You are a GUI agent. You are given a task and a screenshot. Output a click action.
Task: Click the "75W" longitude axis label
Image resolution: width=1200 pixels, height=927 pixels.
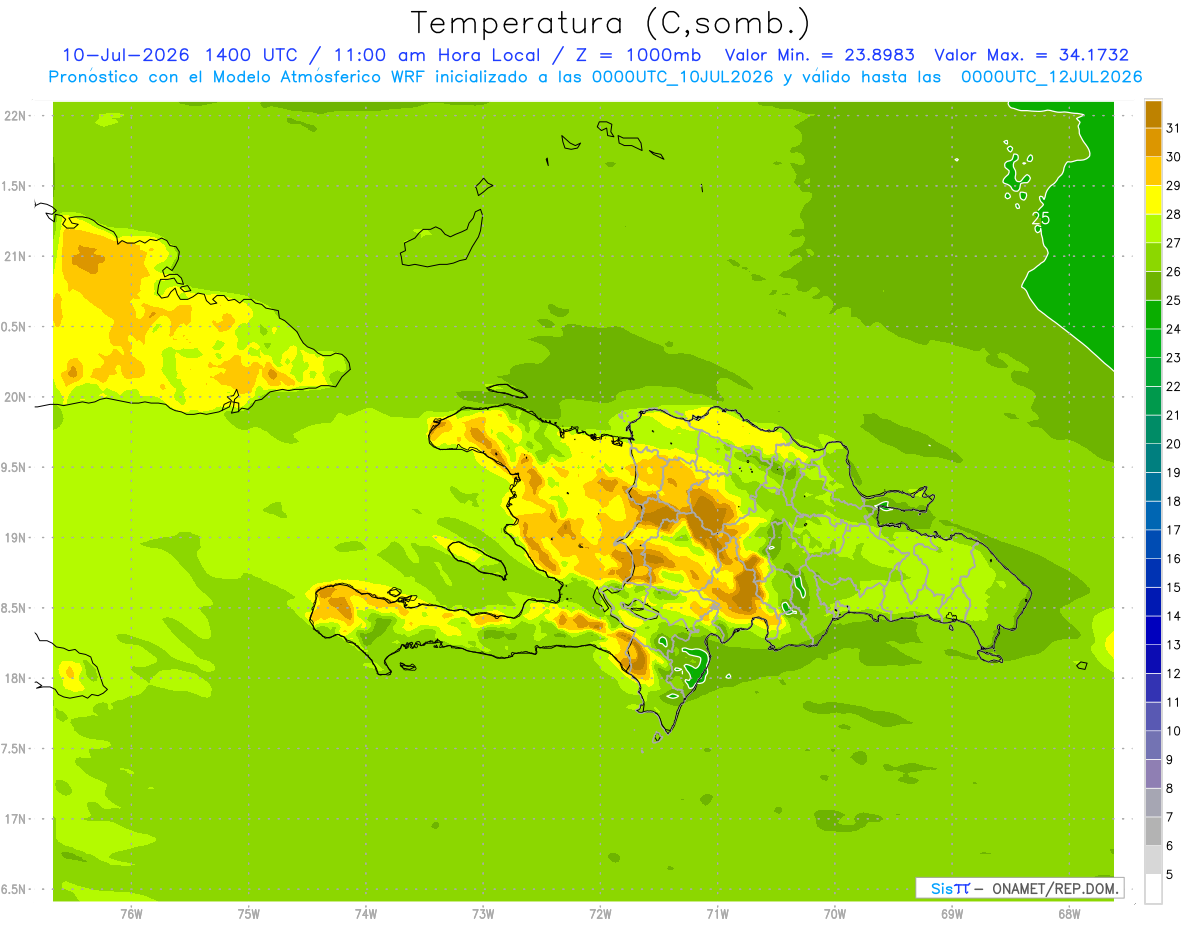(x=249, y=914)
